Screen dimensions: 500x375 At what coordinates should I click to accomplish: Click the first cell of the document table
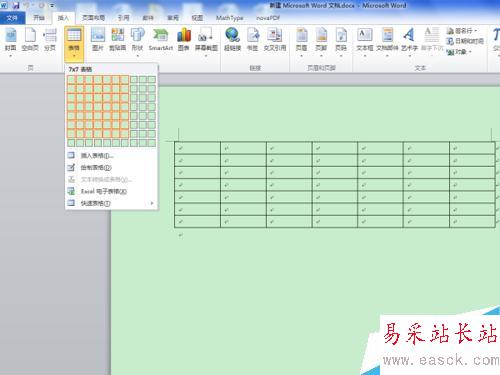[x=197, y=148]
